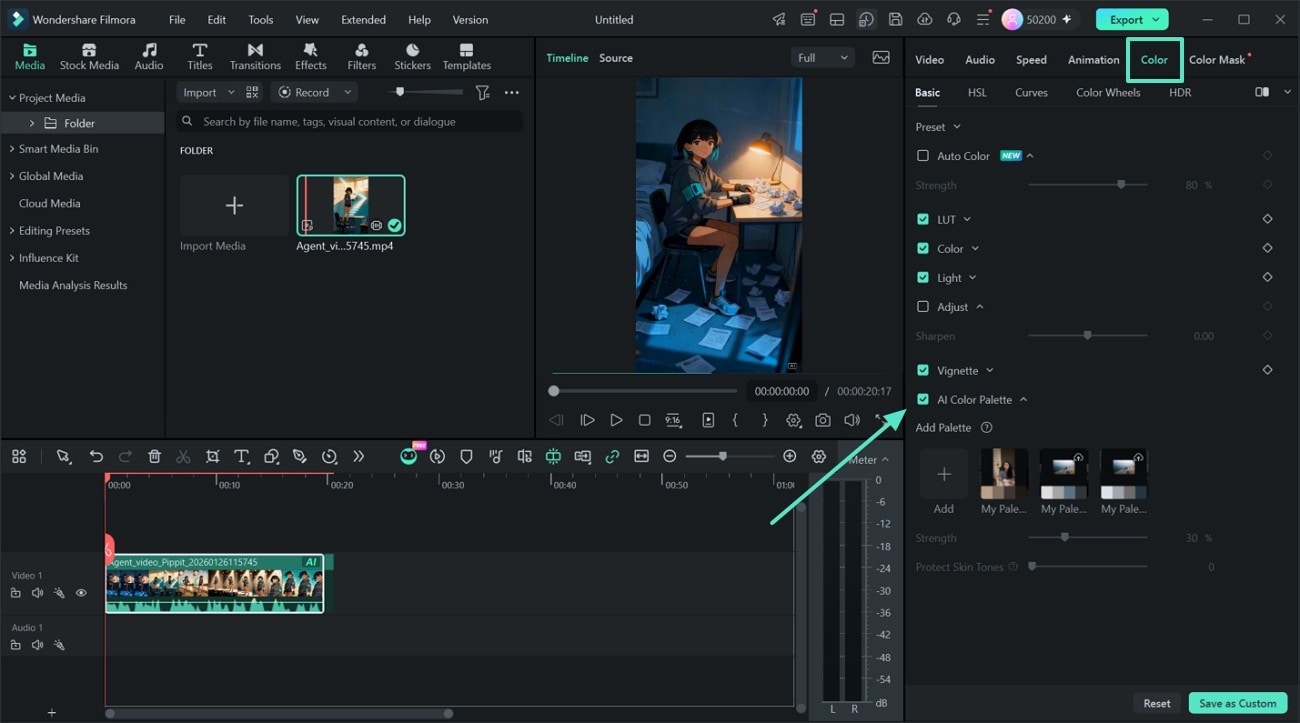Uncheck the Color checkbox
This screenshot has height=723, width=1300.
click(923, 248)
